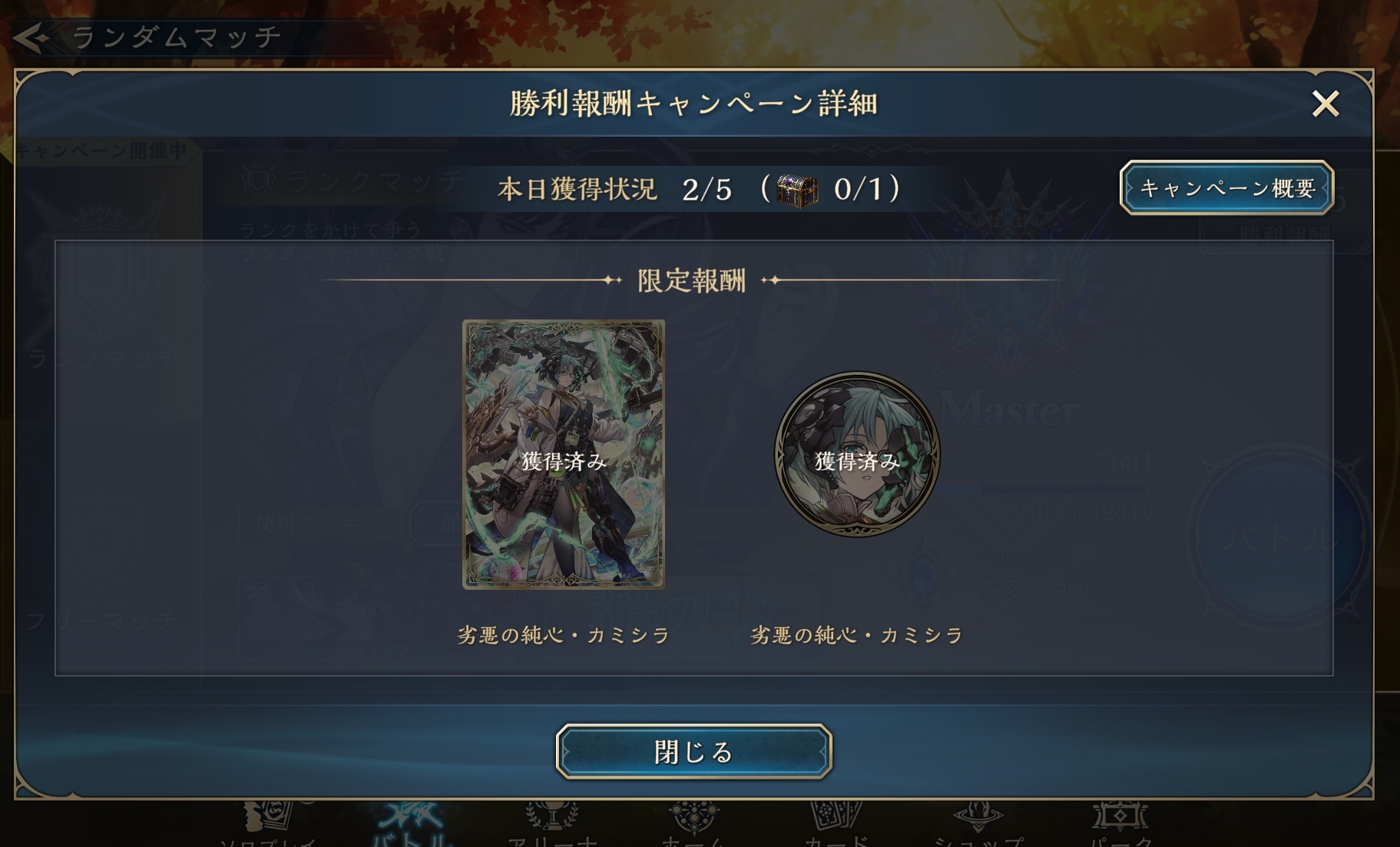This screenshot has height=847, width=1400.
Task: Select the 劣悪の純心・カミシラ card reward
Action: (x=564, y=455)
